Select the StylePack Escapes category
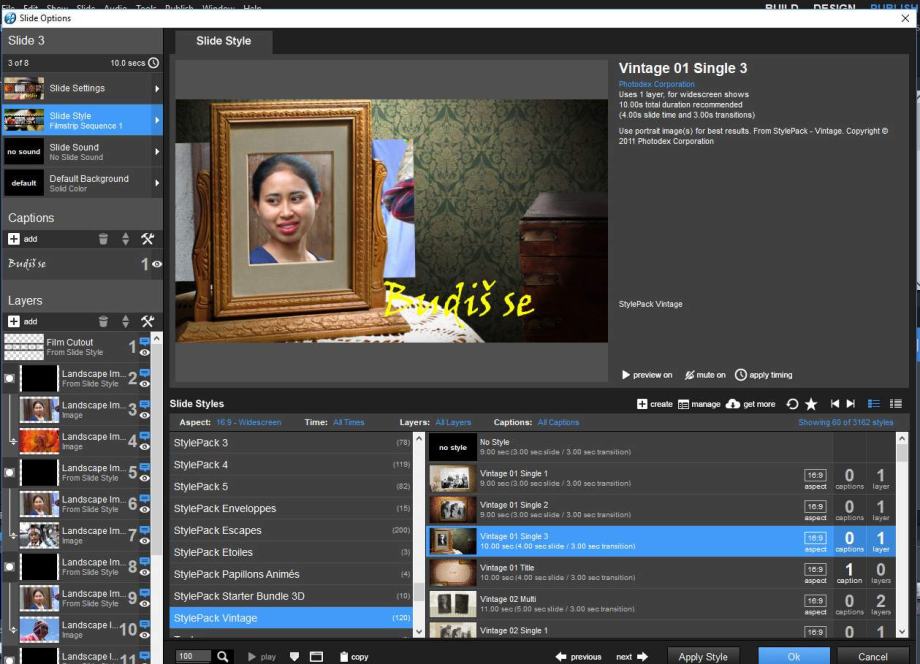Screen dimensions: 920x664 [217, 531]
